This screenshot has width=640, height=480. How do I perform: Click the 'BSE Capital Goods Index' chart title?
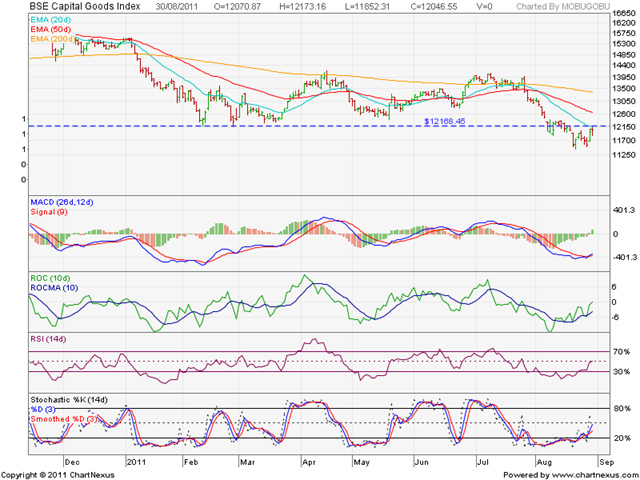point(85,6)
